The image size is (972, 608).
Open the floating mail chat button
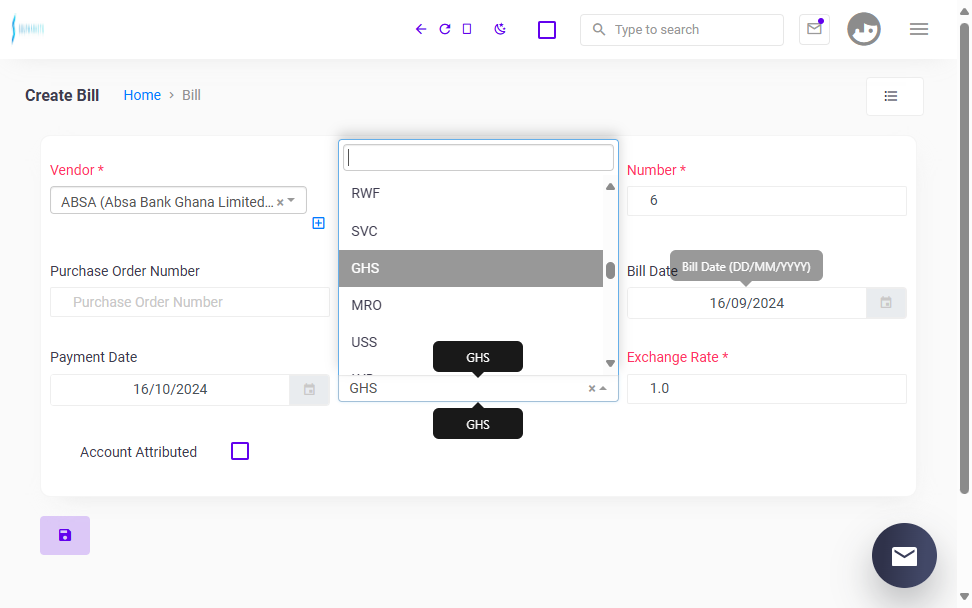(x=904, y=555)
